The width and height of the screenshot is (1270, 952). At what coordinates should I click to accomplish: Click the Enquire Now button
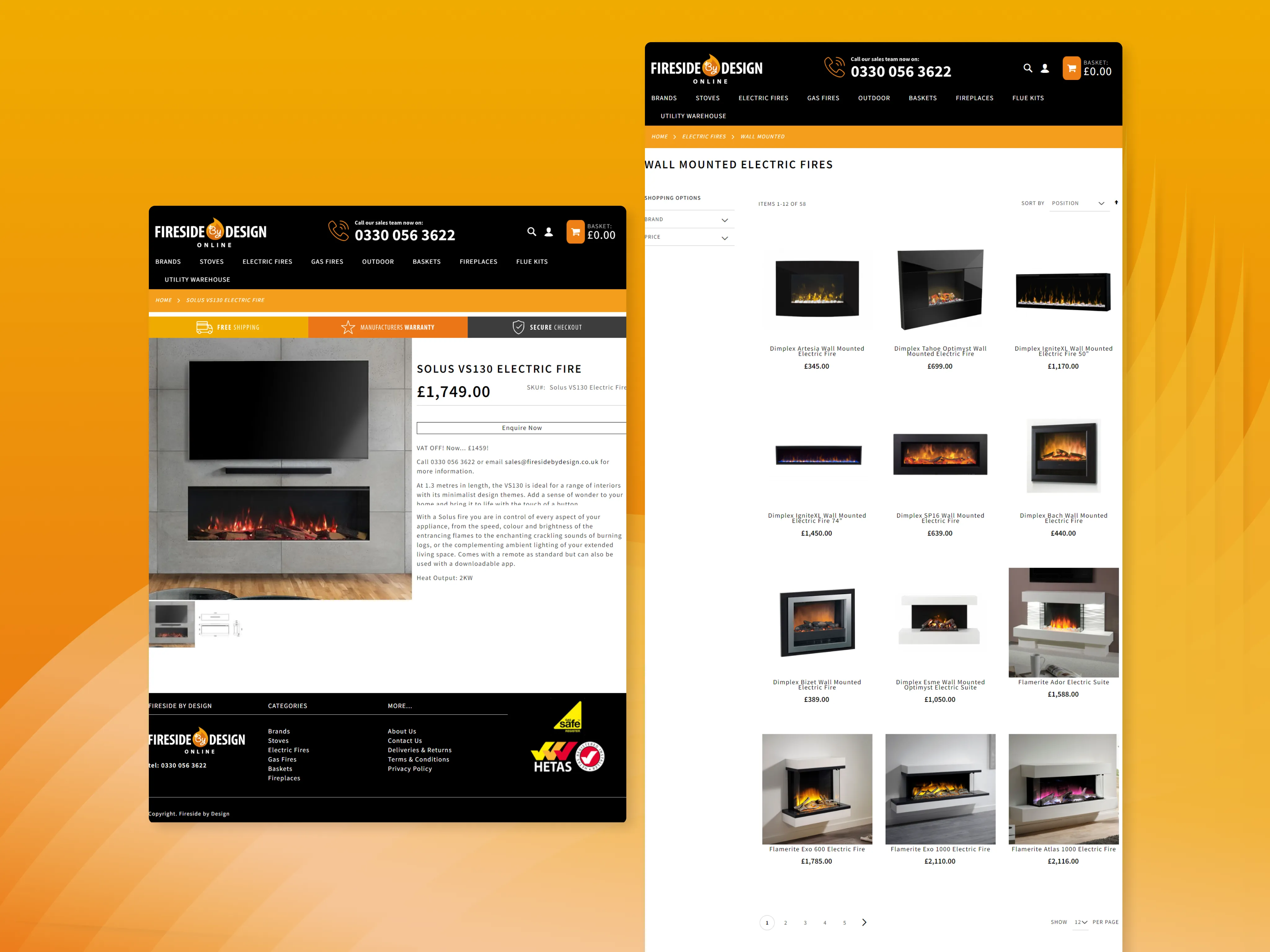[x=521, y=428]
